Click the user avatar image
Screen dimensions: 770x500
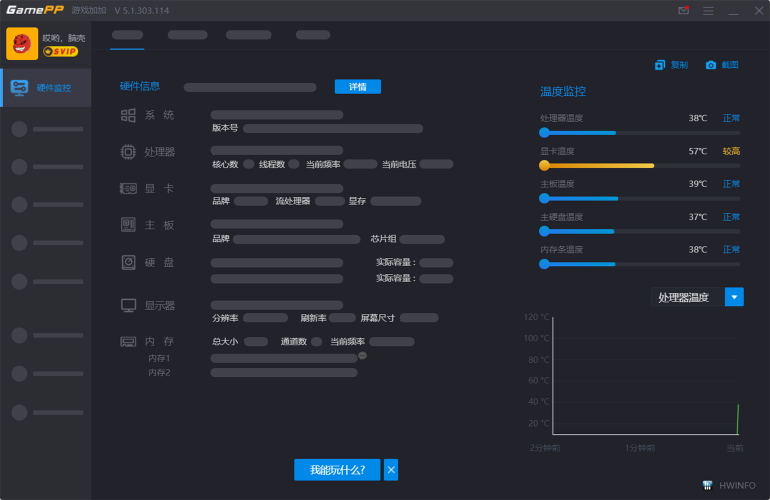(22, 43)
